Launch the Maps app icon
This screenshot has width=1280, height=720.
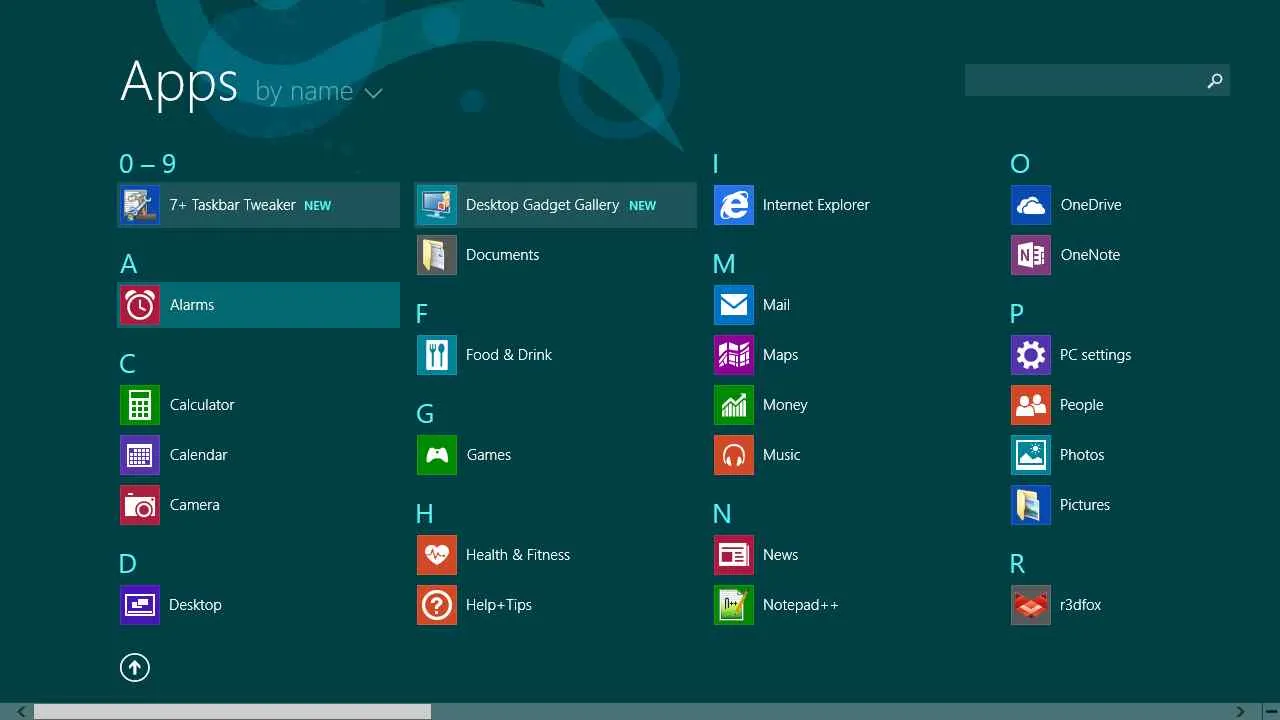[x=734, y=355]
